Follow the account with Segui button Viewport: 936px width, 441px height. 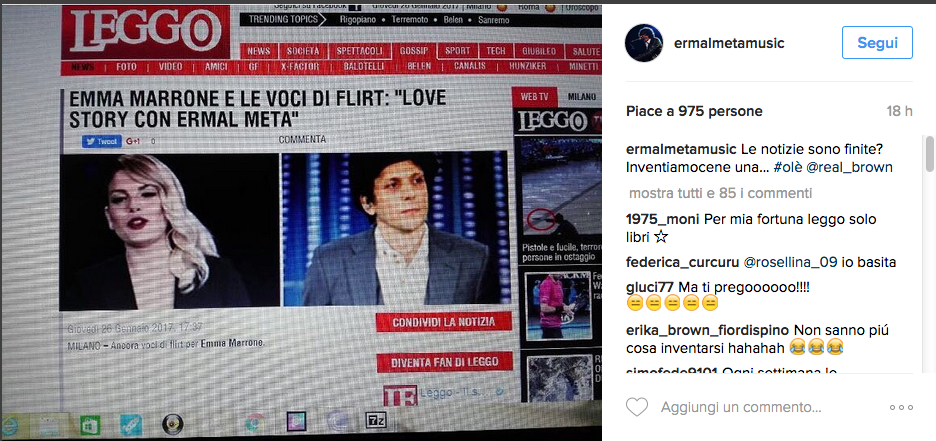coord(877,42)
